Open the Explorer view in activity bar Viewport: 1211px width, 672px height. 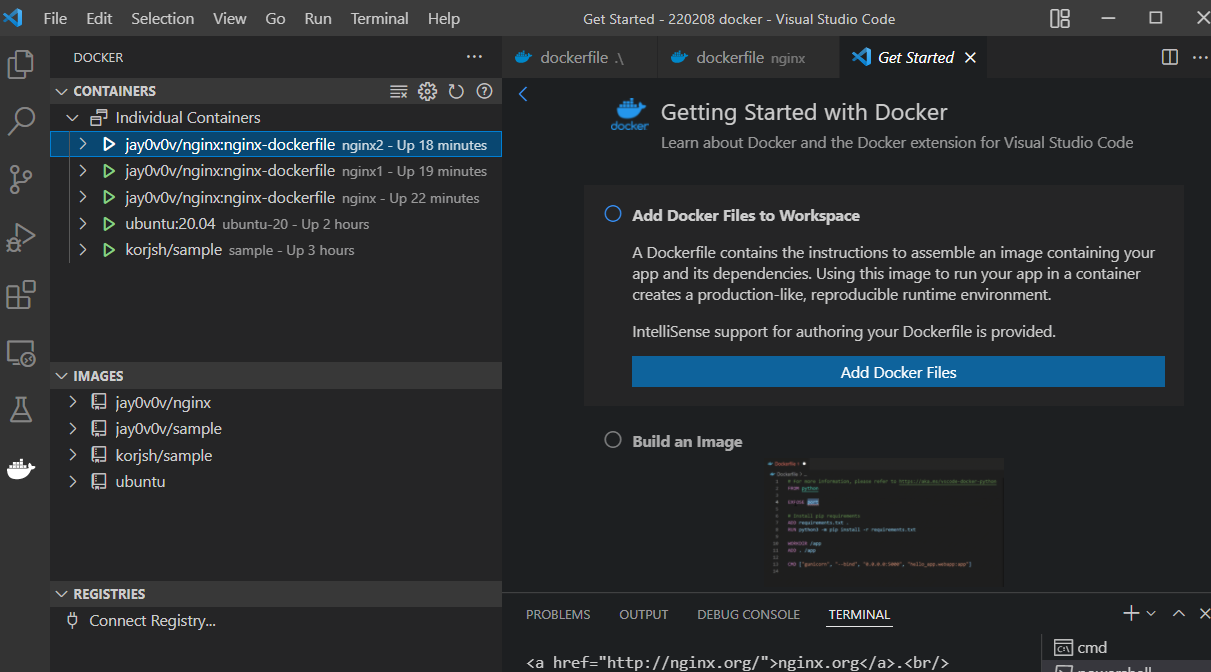21,65
